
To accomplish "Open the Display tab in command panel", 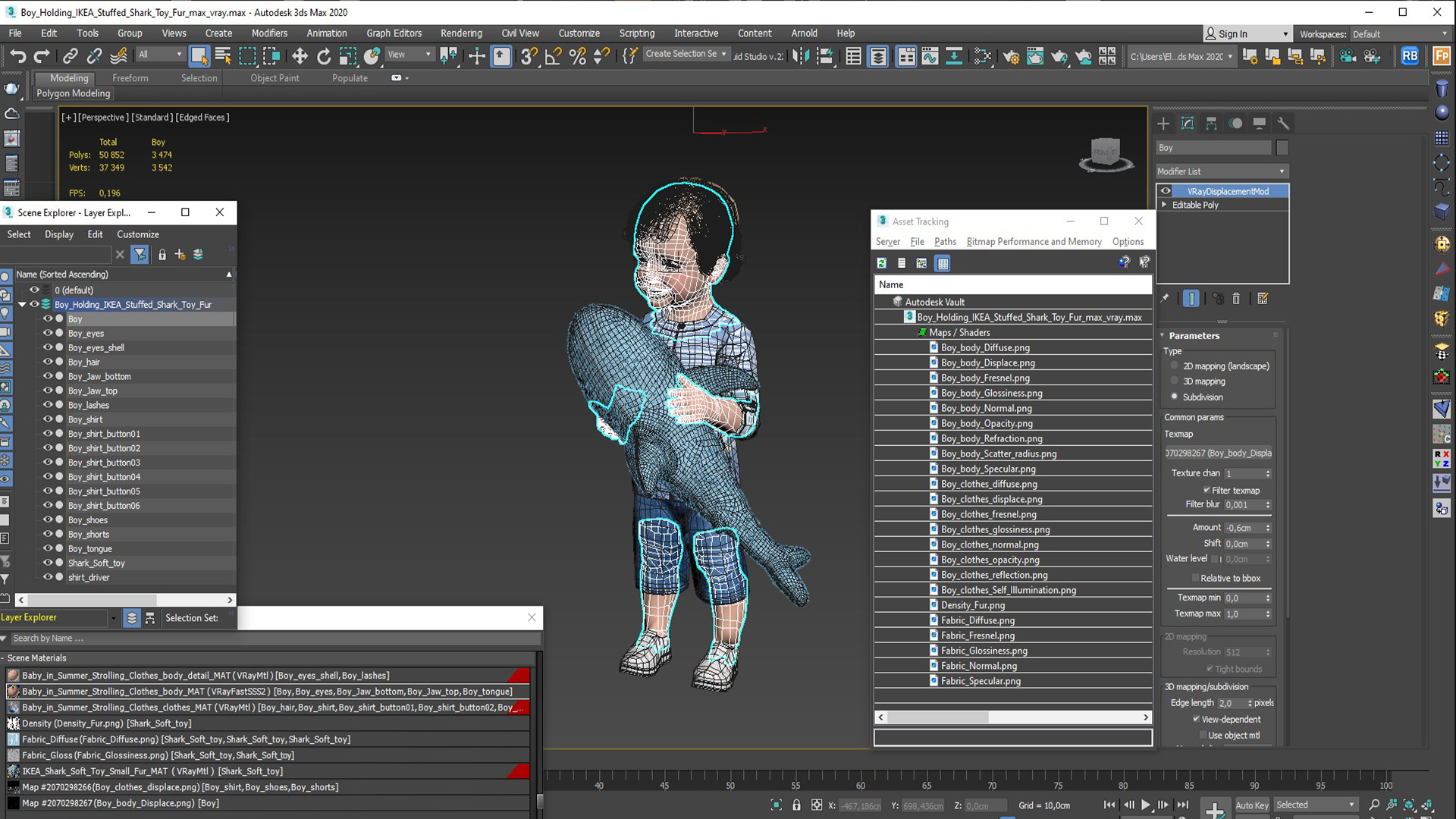I will pyautogui.click(x=1259, y=123).
